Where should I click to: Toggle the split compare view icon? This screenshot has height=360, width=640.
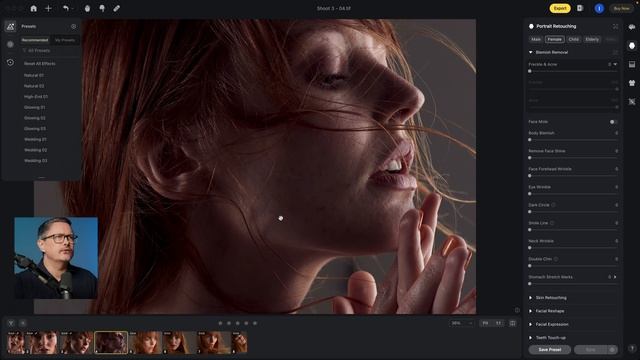click(x=513, y=323)
